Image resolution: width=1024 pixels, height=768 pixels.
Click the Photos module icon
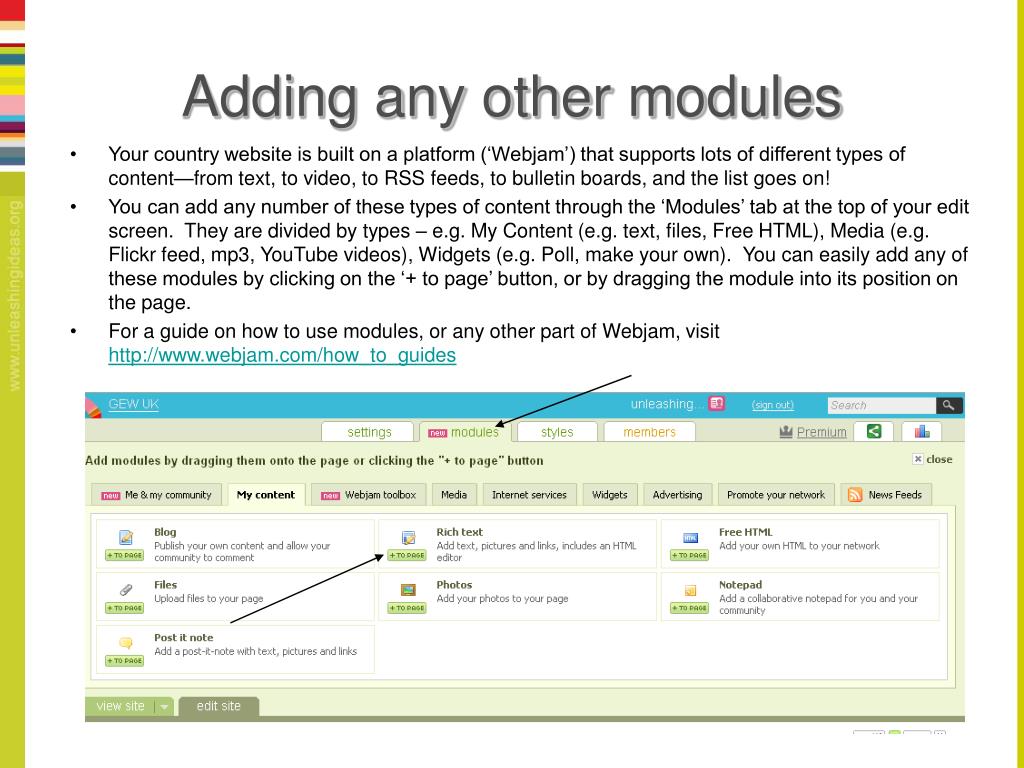[408, 590]
